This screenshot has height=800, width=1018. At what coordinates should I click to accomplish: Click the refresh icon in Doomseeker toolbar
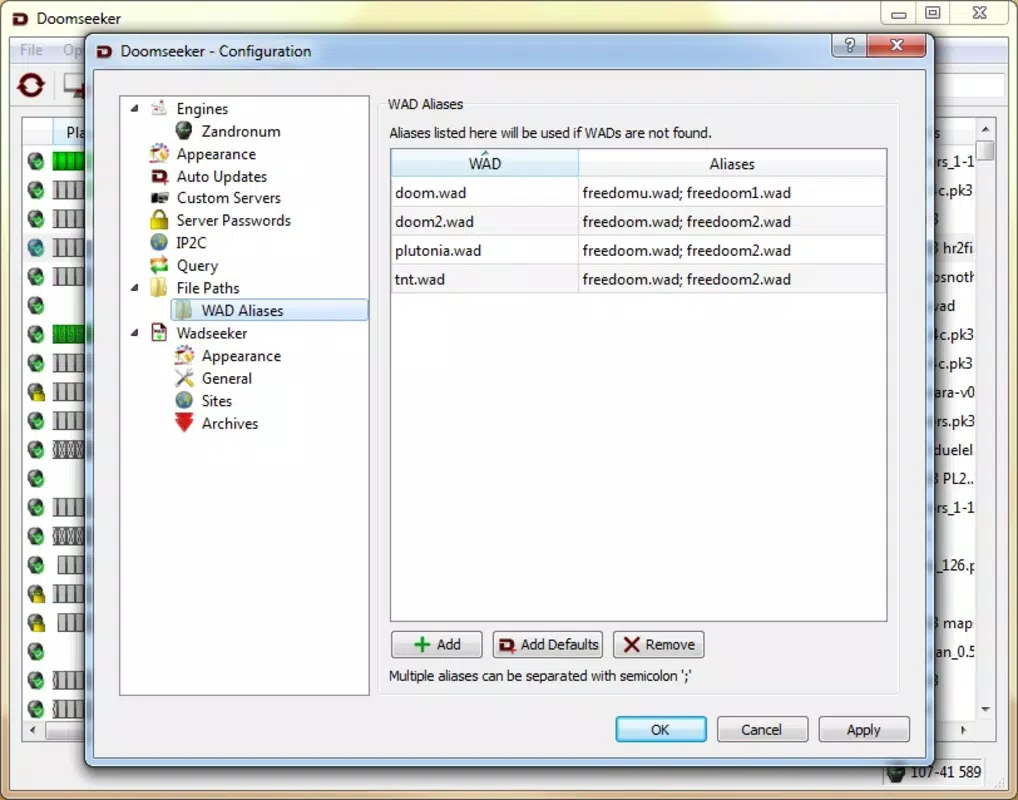click(31, 85)
